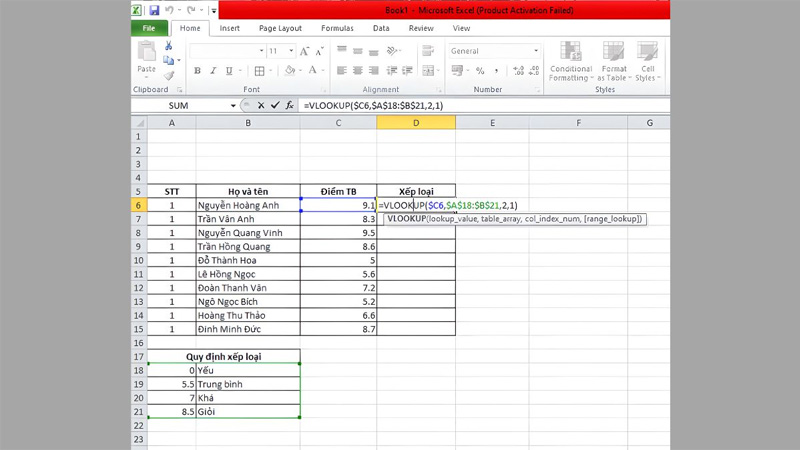Open the font size dropdown showing 11
Viewport: 800px width, 450px height.
291,51
